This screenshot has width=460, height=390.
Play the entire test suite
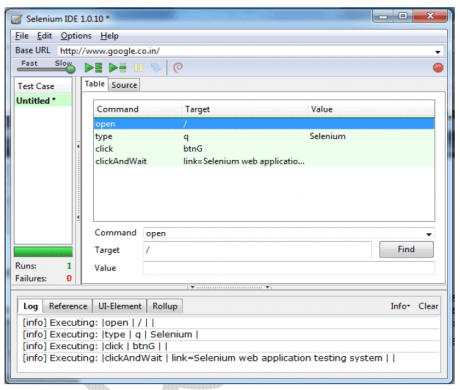coord(93,68)
